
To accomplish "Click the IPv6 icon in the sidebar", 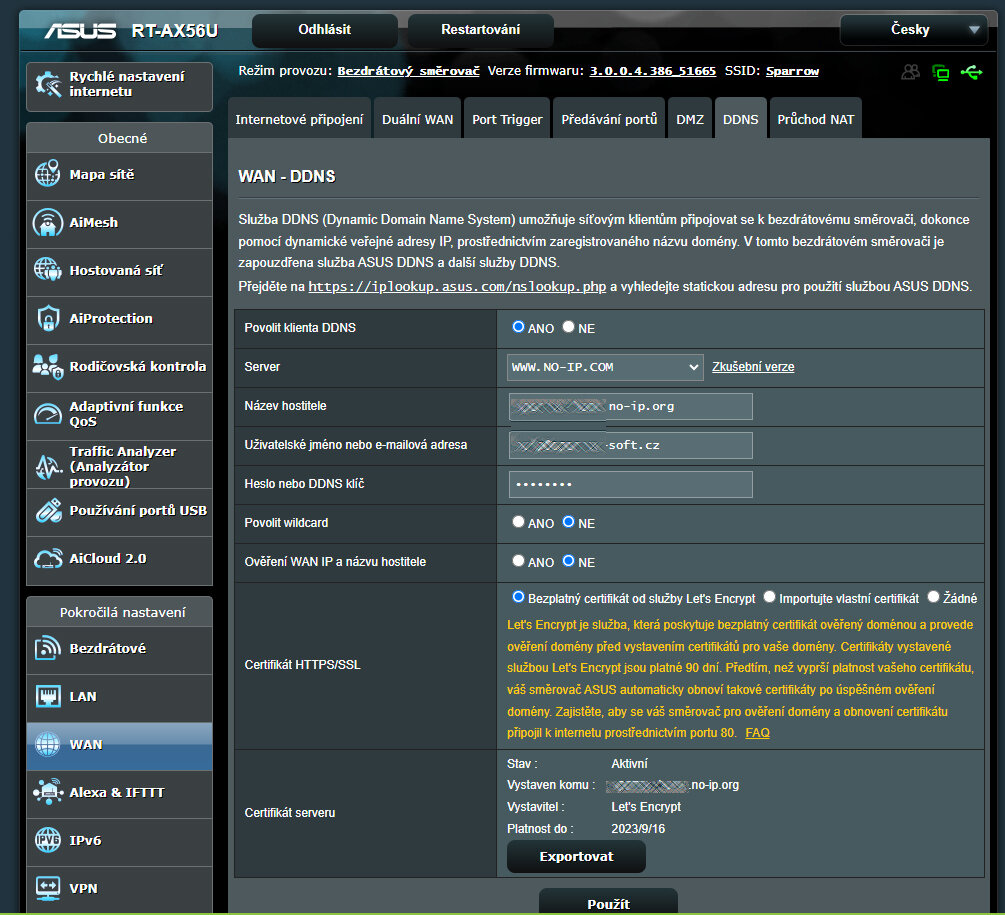I will coord(47,840).
